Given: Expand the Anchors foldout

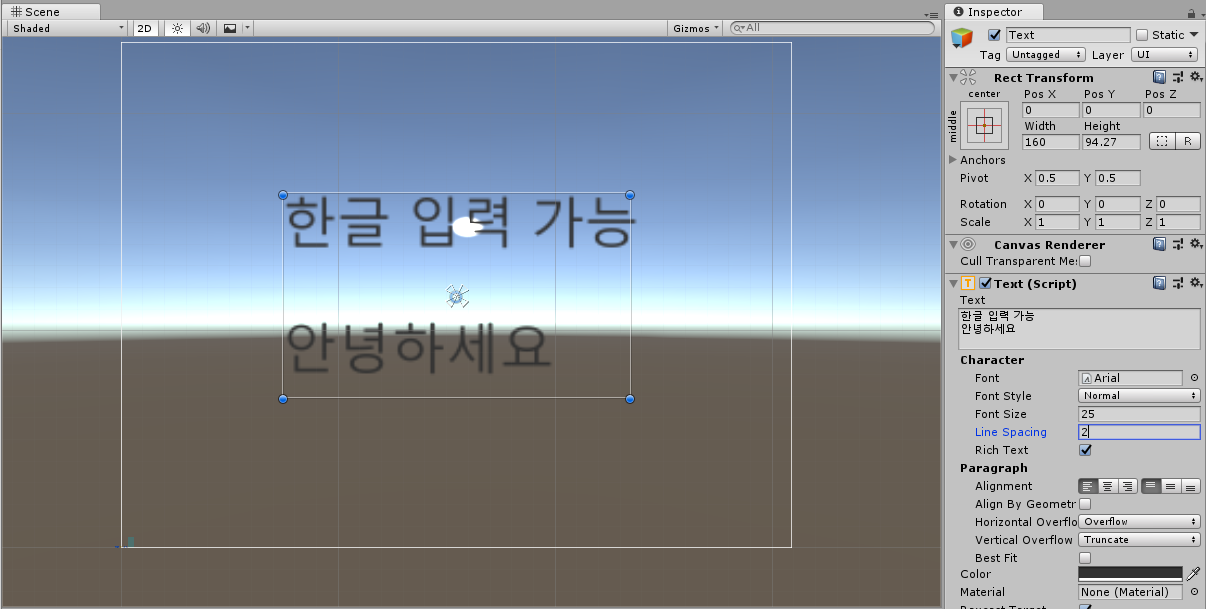Looking at the screenshot, I should coord(952,160).
